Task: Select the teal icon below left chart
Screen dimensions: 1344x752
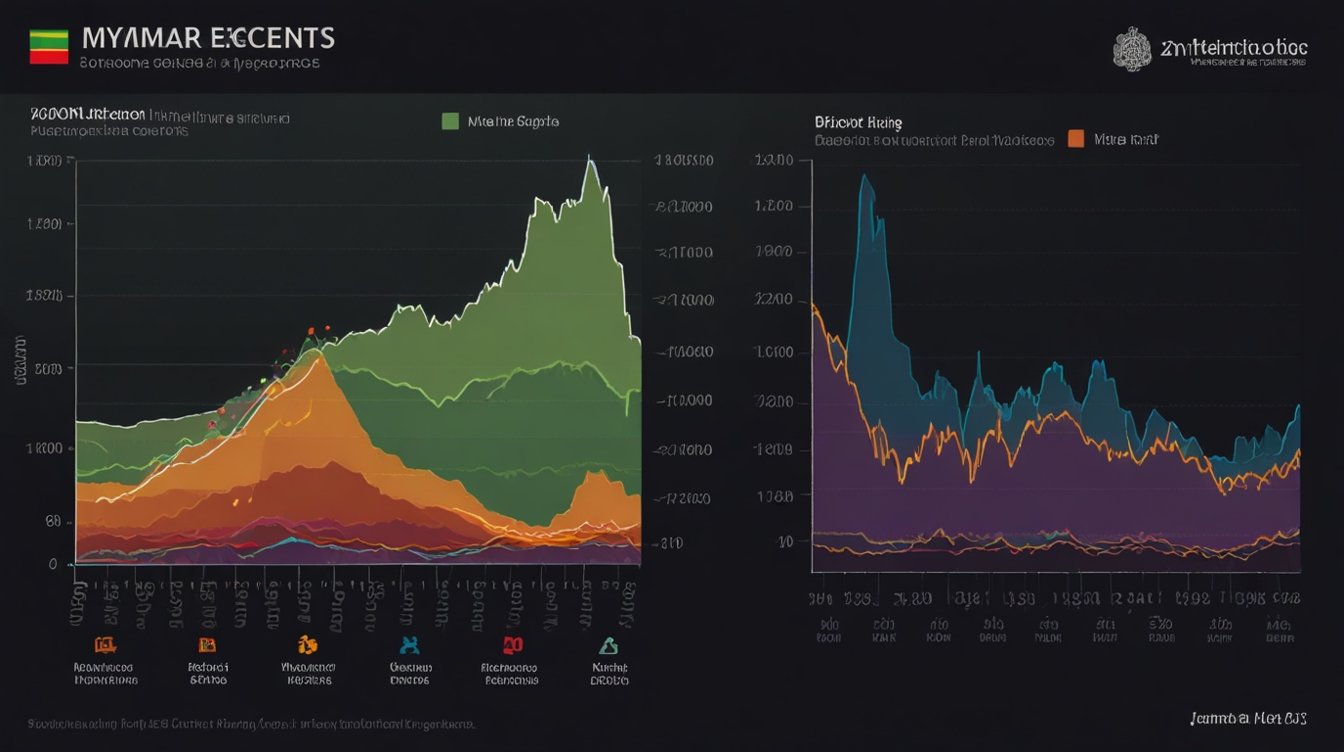Action: click(x=409, y=645)
